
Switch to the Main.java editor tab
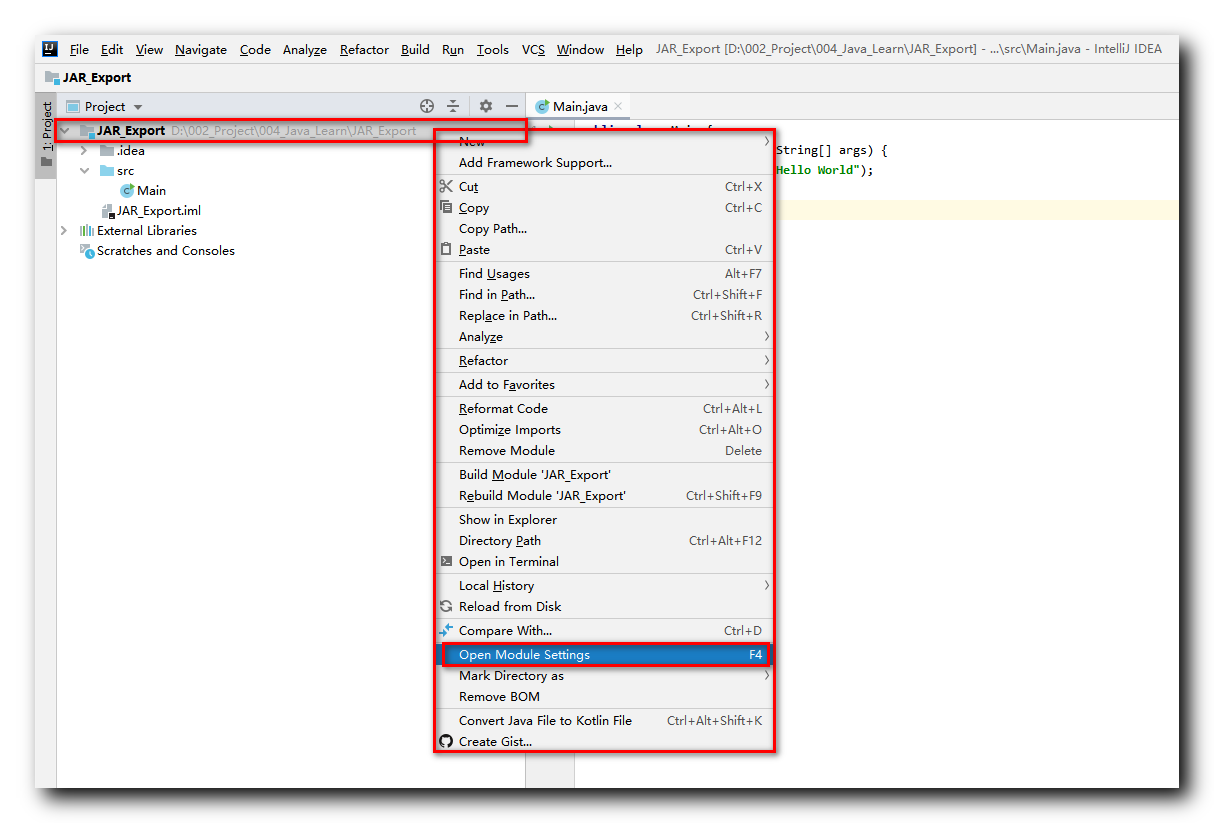click(x=580, y=106)
